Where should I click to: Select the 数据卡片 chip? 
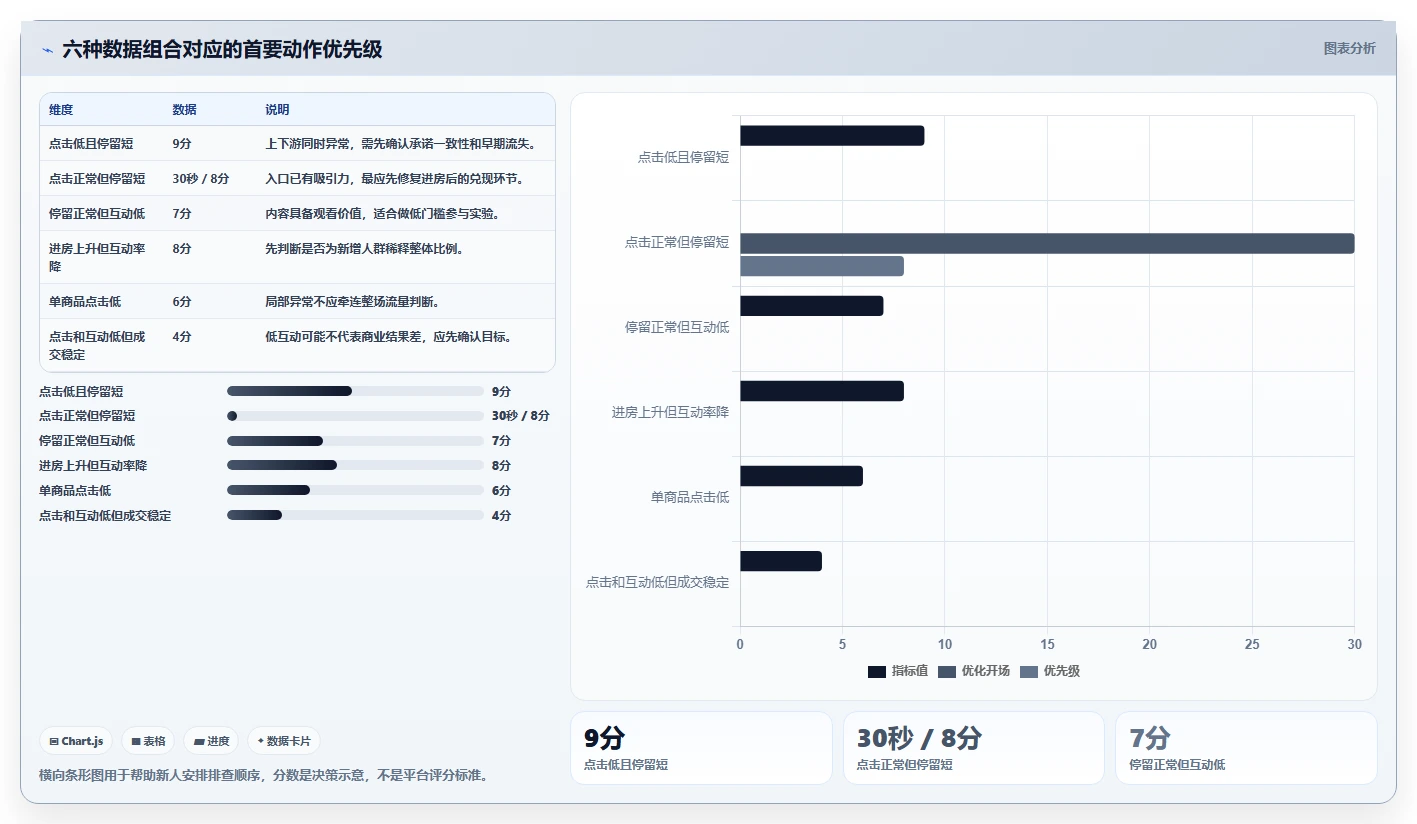pyautogui.click(x=284, y=741)
